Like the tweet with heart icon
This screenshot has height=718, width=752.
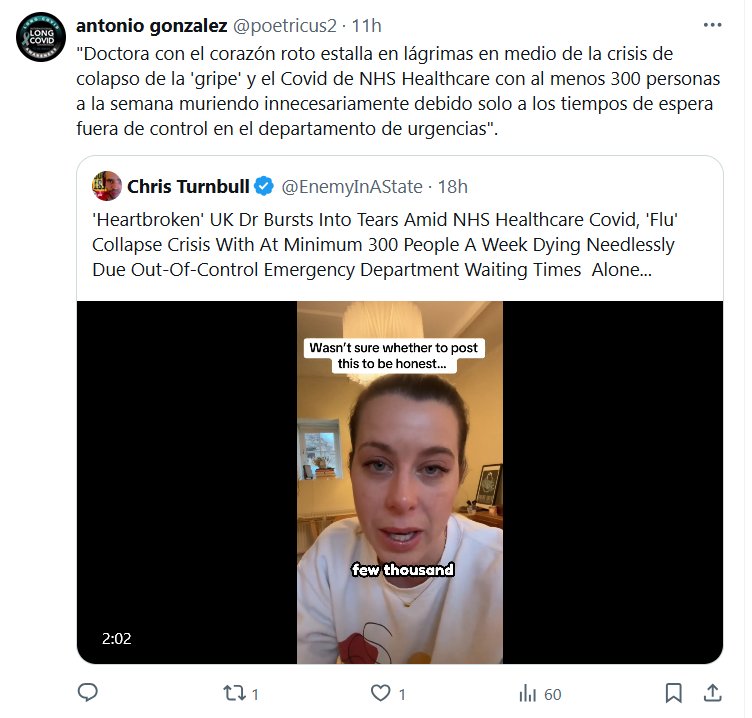click(x=381, y=694)
